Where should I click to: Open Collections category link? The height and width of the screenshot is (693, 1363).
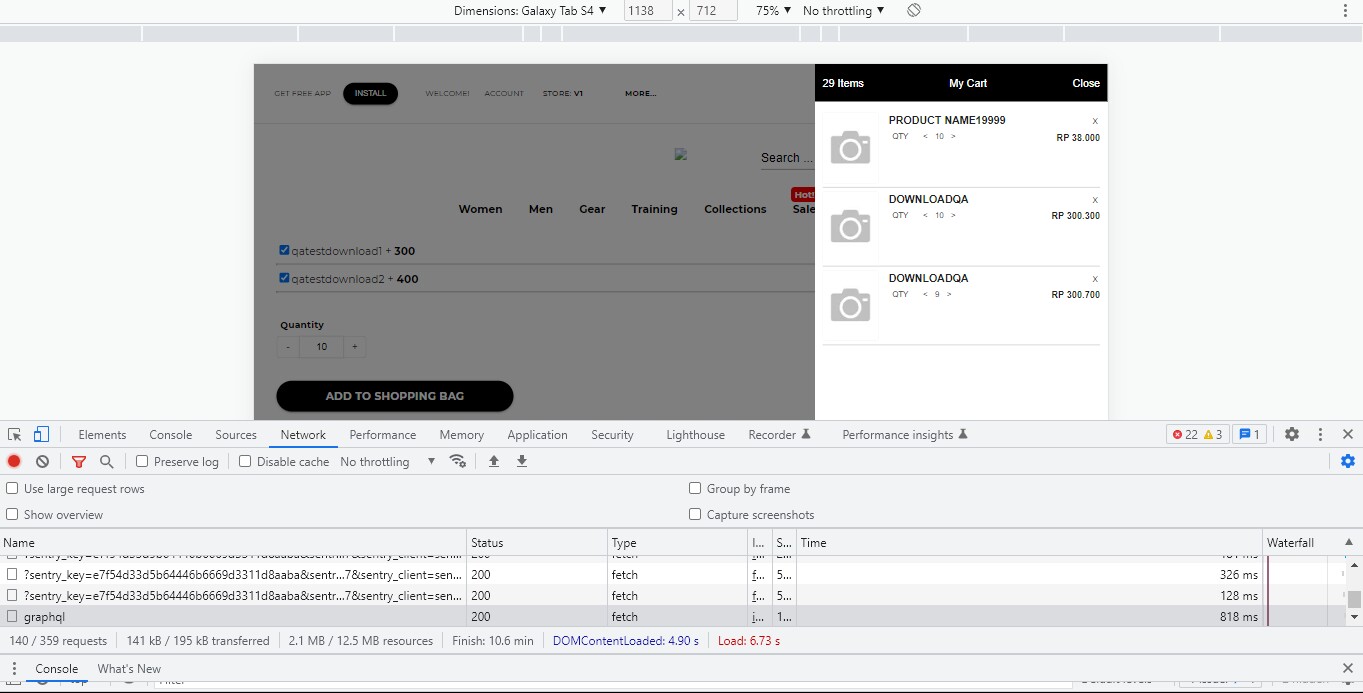pyautogui.click(x=735, y=209)
